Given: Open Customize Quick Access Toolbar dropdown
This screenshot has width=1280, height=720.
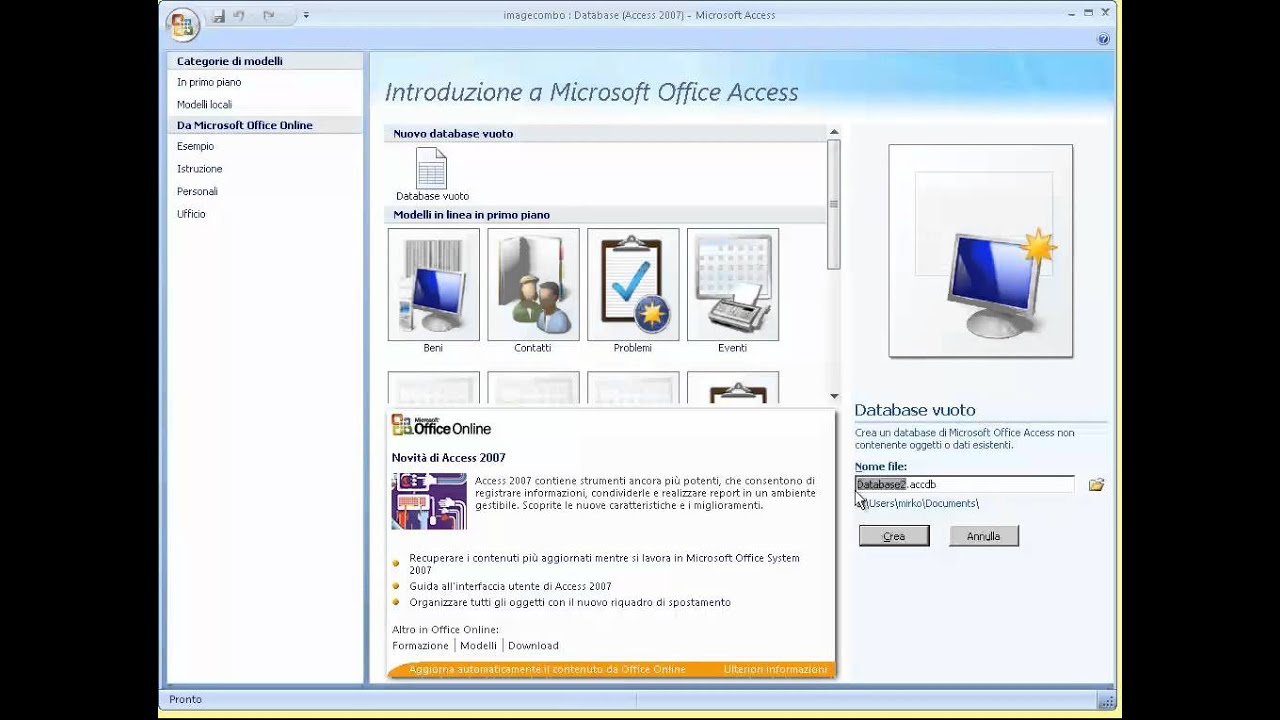Looking at the screenshot, I should coord(306,16).
